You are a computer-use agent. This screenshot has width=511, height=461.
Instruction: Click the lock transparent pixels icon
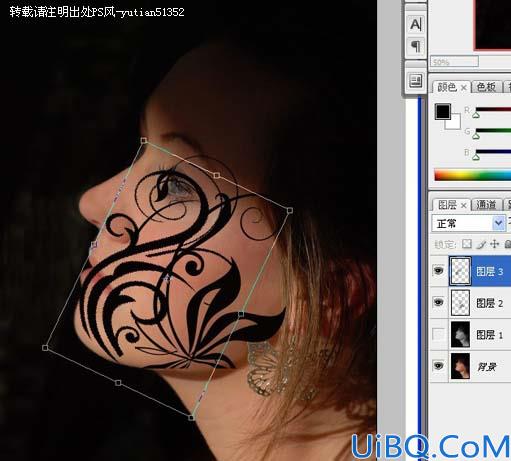(467, 244)
